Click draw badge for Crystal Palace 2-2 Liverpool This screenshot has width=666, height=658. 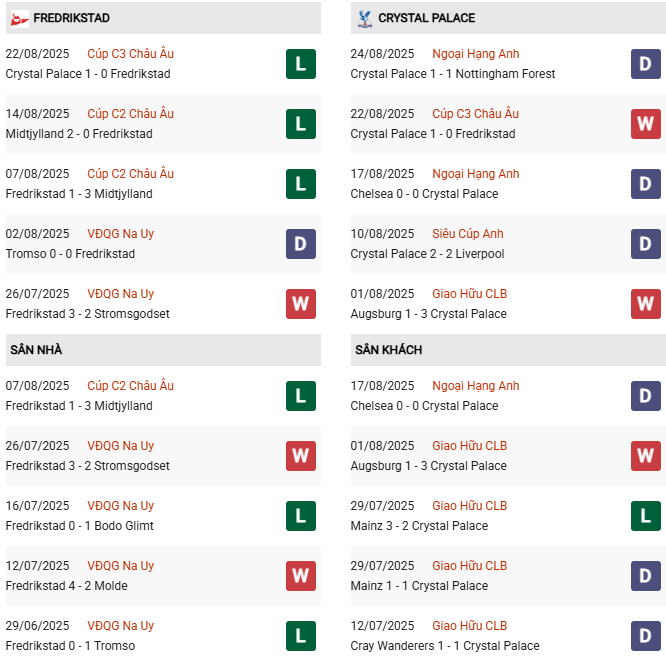coord(645,244)
